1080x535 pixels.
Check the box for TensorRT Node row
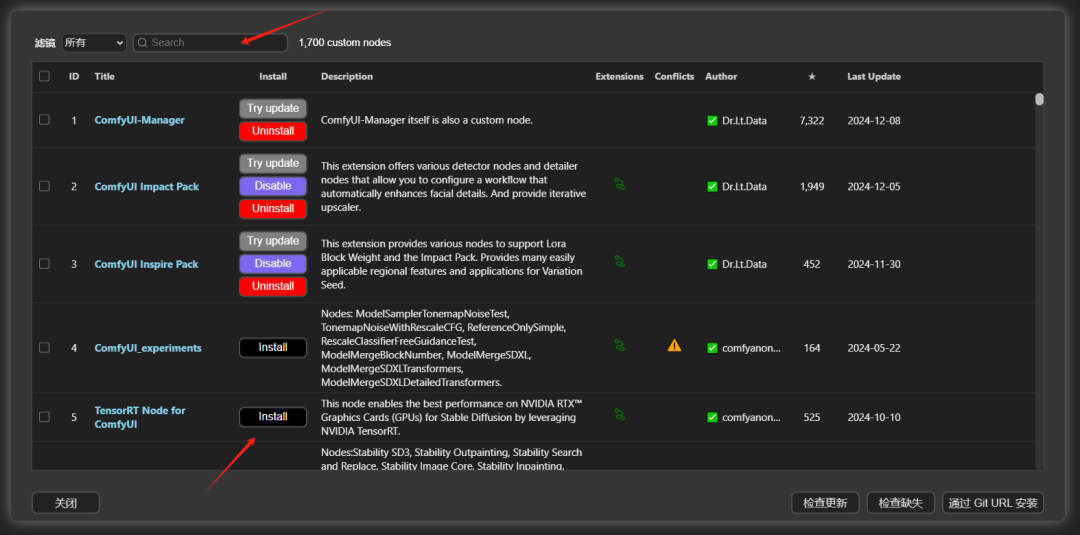coord(44,417)
